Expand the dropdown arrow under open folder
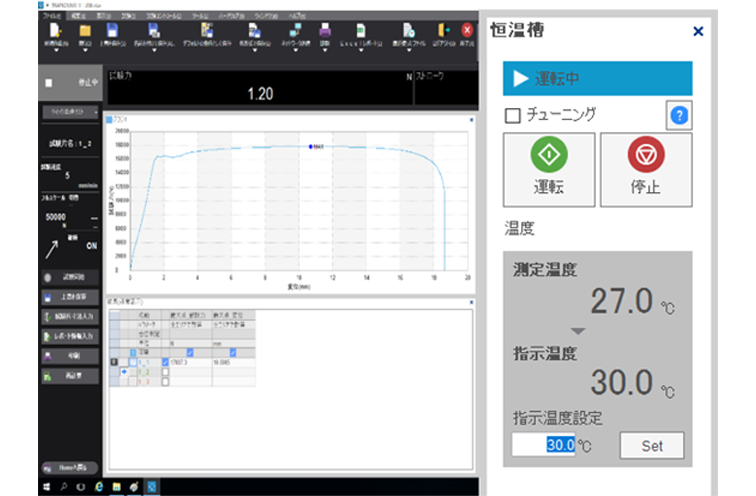 85,50
